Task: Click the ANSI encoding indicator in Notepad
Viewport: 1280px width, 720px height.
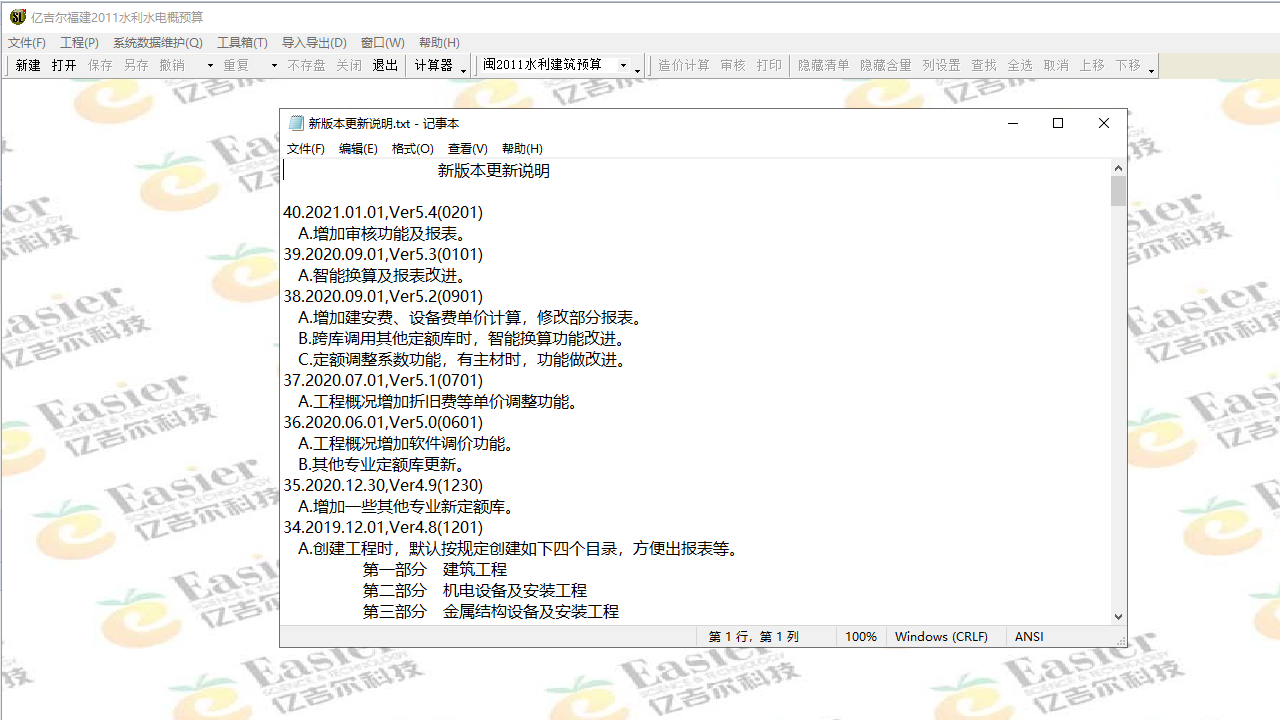Action: [1028, 636]
